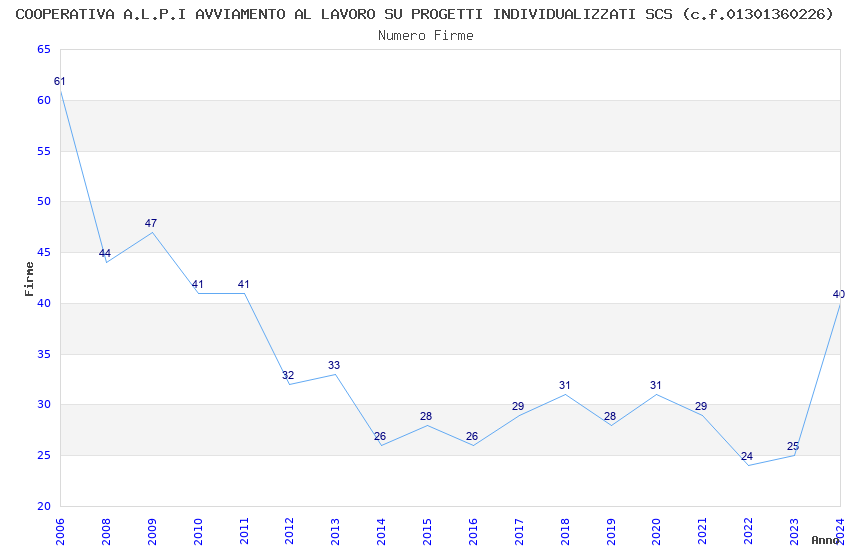Click the 2021 x-axis year label
This screenshot has width=850, height=550.
pos(702,531)
